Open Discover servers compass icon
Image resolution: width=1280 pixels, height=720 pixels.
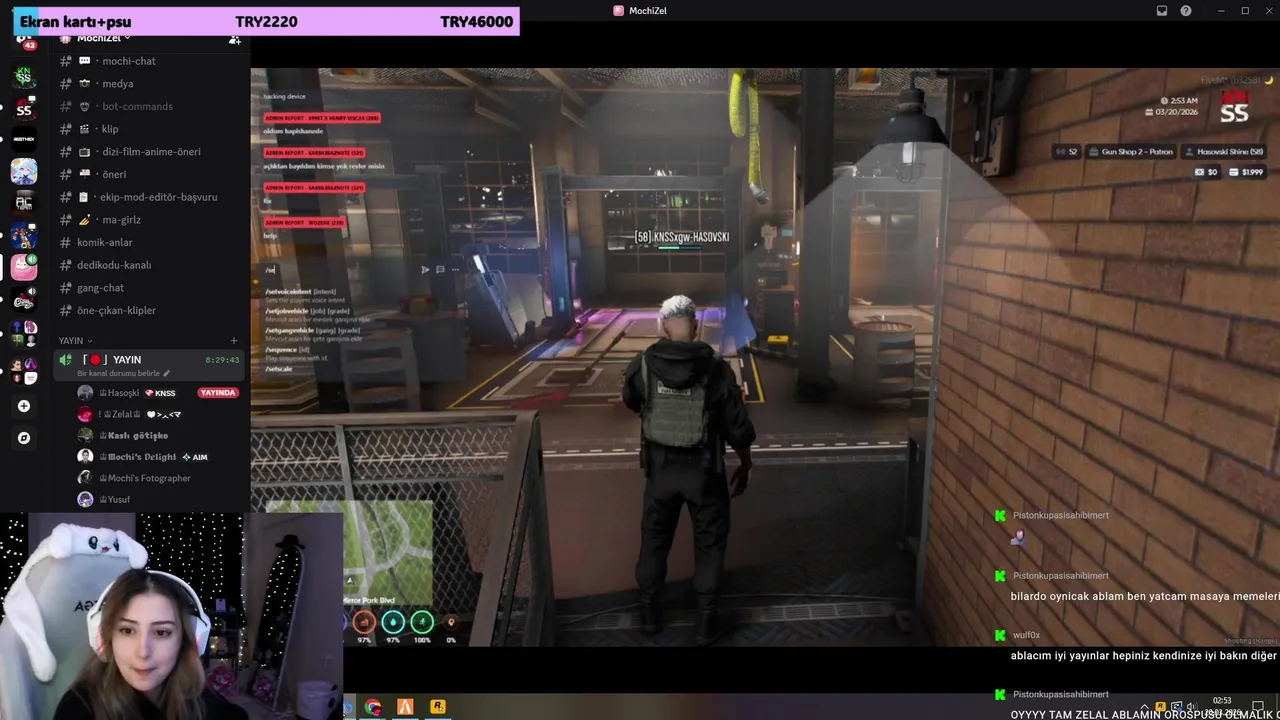click(x=24, y=438)
